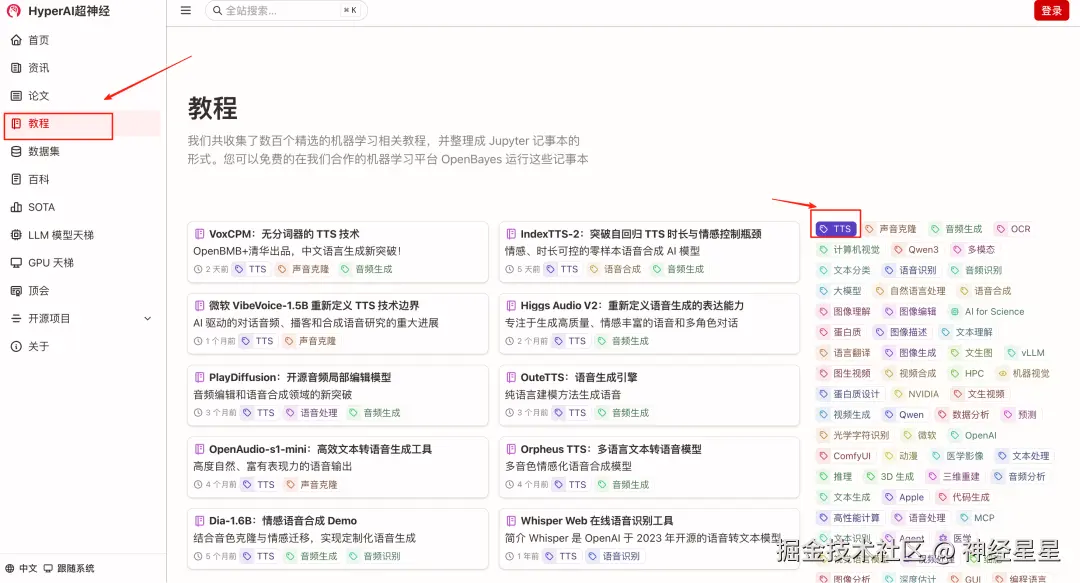Focus the 全站搜索 search field

[x=286, y=10]
